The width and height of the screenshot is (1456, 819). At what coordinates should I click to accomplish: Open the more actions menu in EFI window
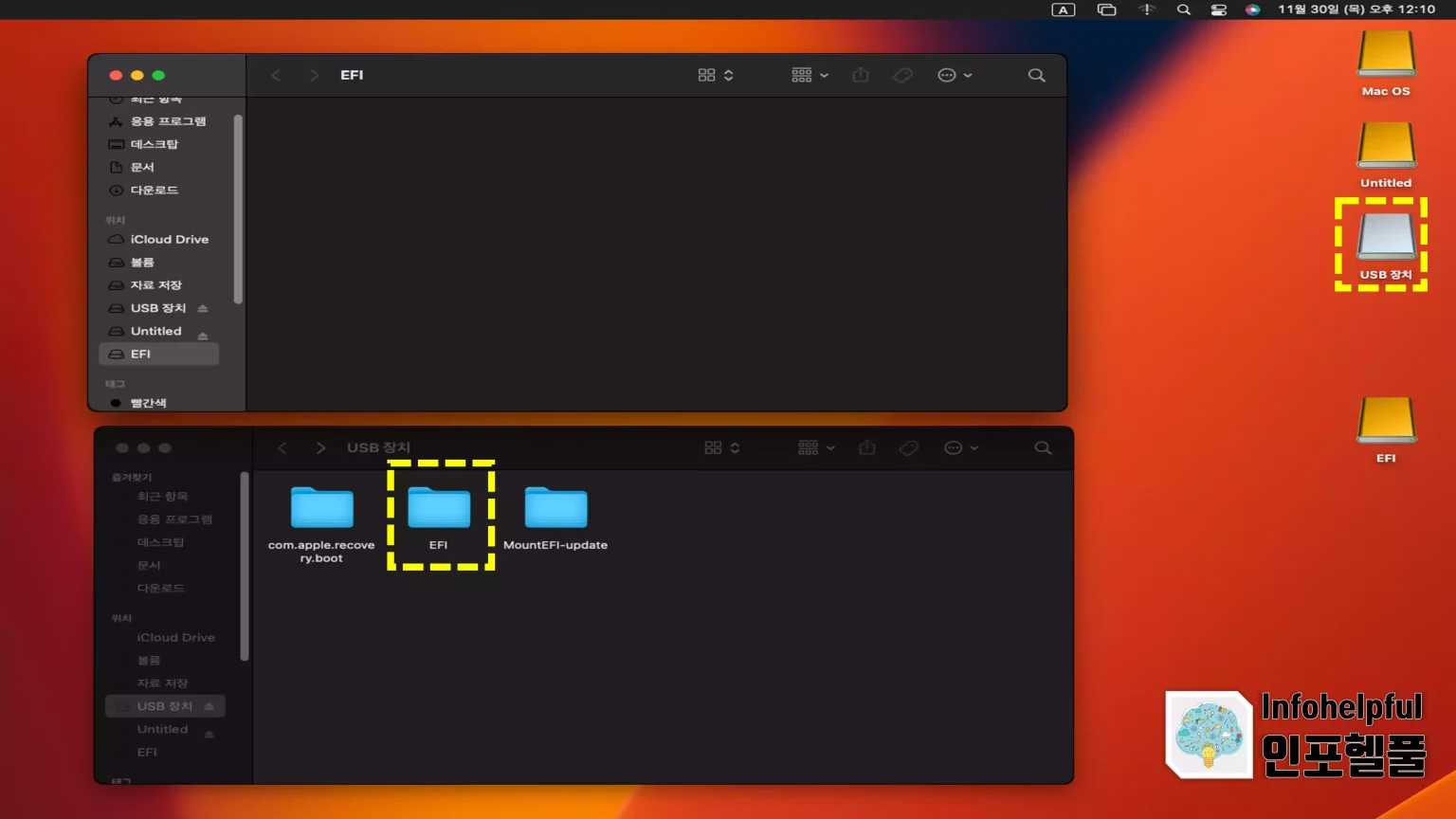click(x=955, y=75)
